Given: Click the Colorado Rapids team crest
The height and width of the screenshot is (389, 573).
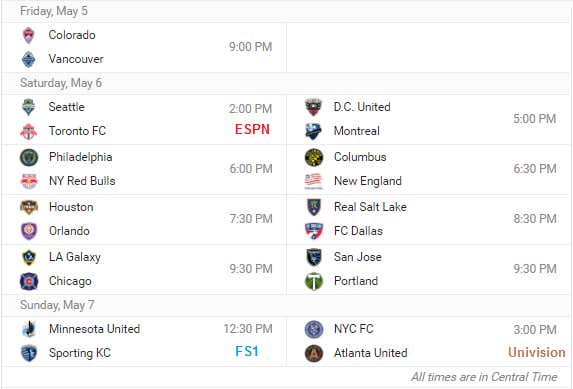Looking at the screenshot, I should pyautogui.click(x=29, y=35).
